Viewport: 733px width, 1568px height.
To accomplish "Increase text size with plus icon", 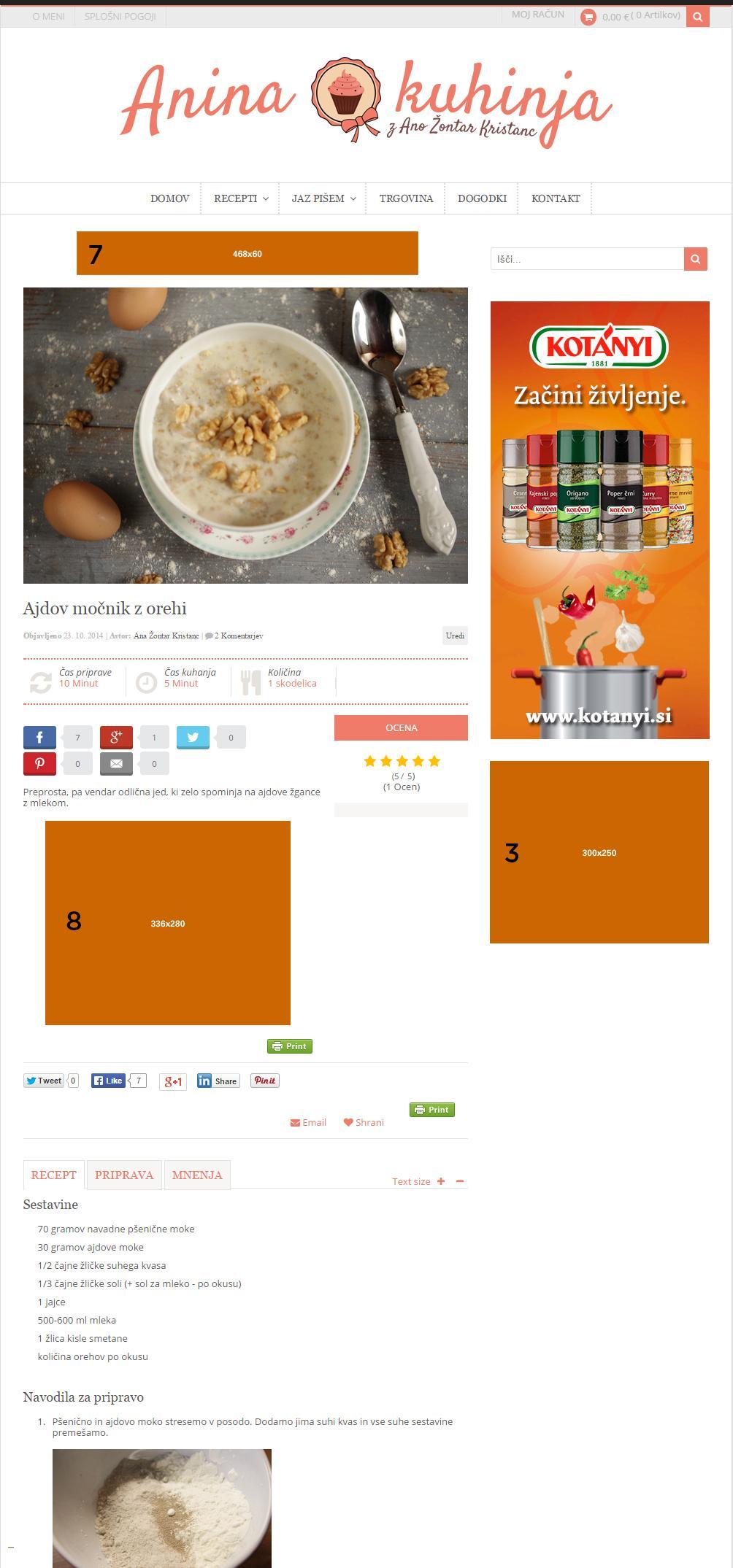I will (441, 1181).
